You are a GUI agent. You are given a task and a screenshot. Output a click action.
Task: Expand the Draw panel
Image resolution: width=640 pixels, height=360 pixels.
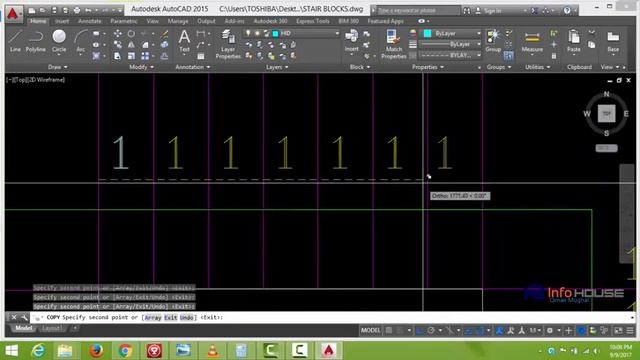pyautogui.click(x=58, y=67)
